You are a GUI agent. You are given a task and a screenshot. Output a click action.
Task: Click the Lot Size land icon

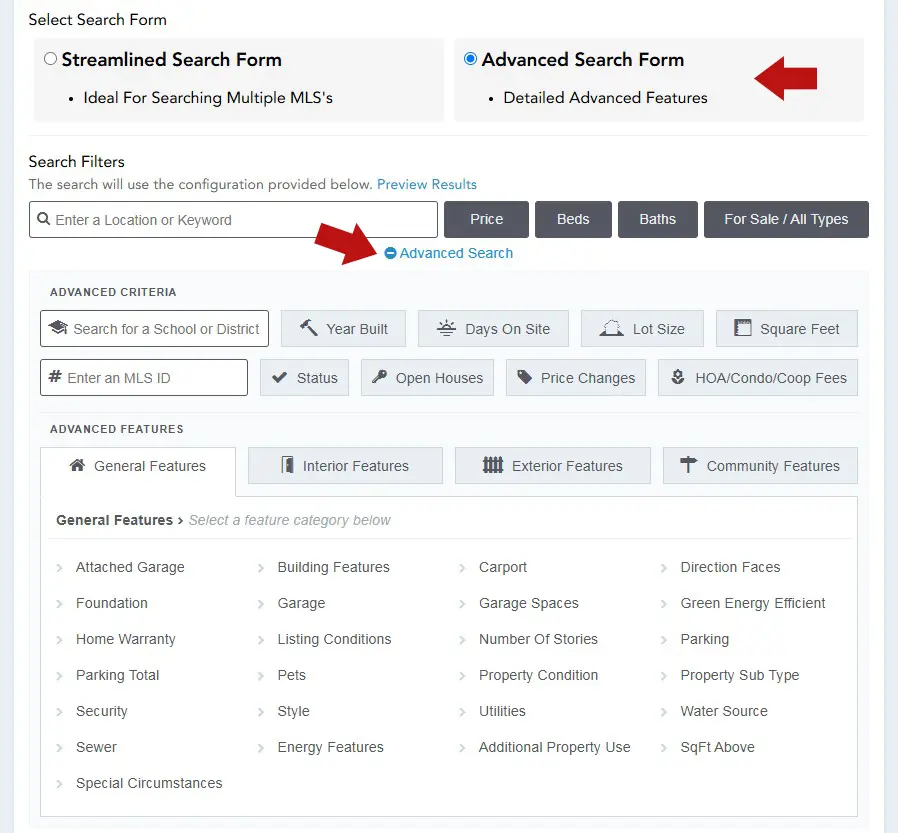tap(611, 329)
